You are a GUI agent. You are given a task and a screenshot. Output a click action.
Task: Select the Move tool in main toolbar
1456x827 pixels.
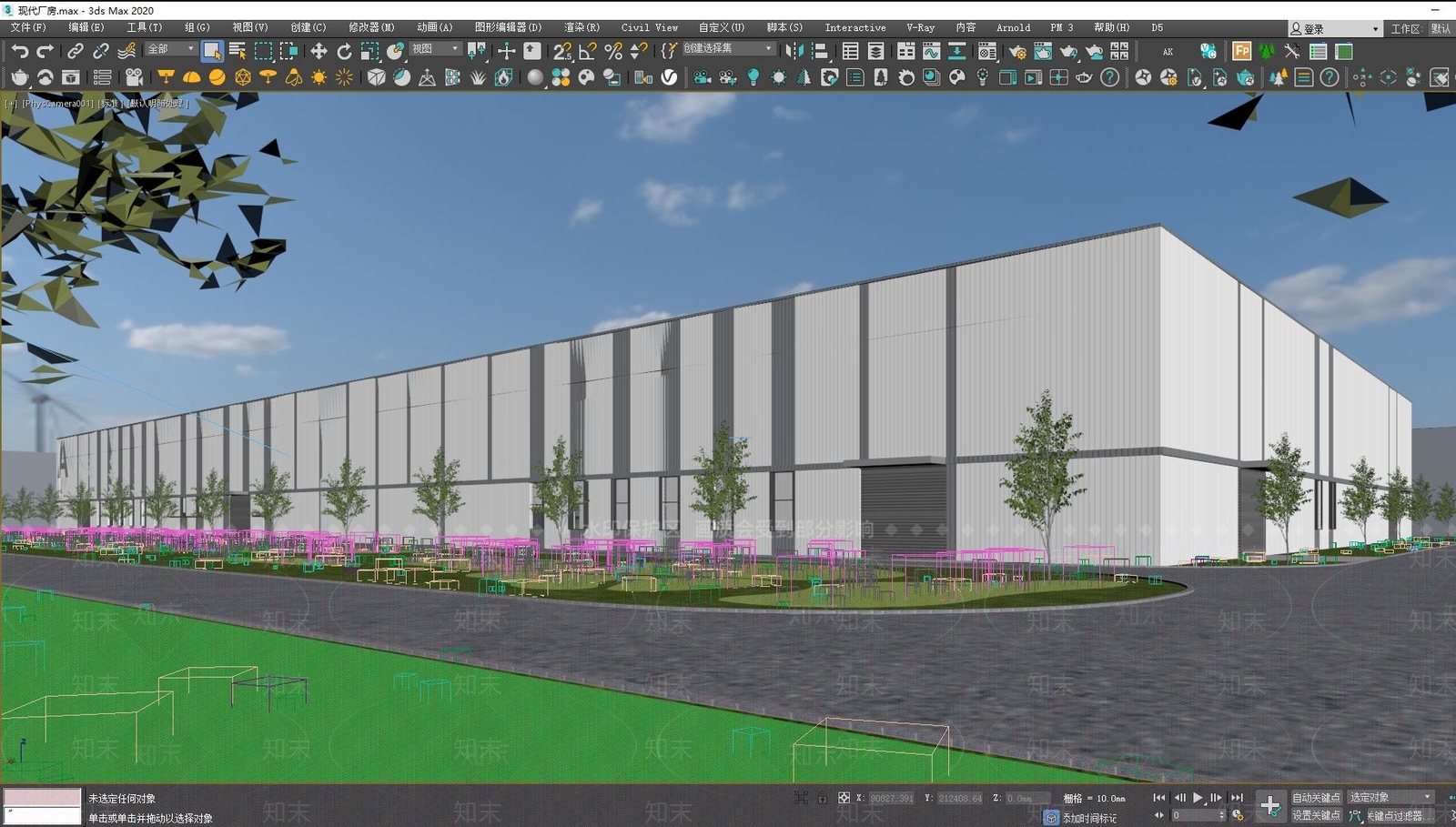point(318,51)
